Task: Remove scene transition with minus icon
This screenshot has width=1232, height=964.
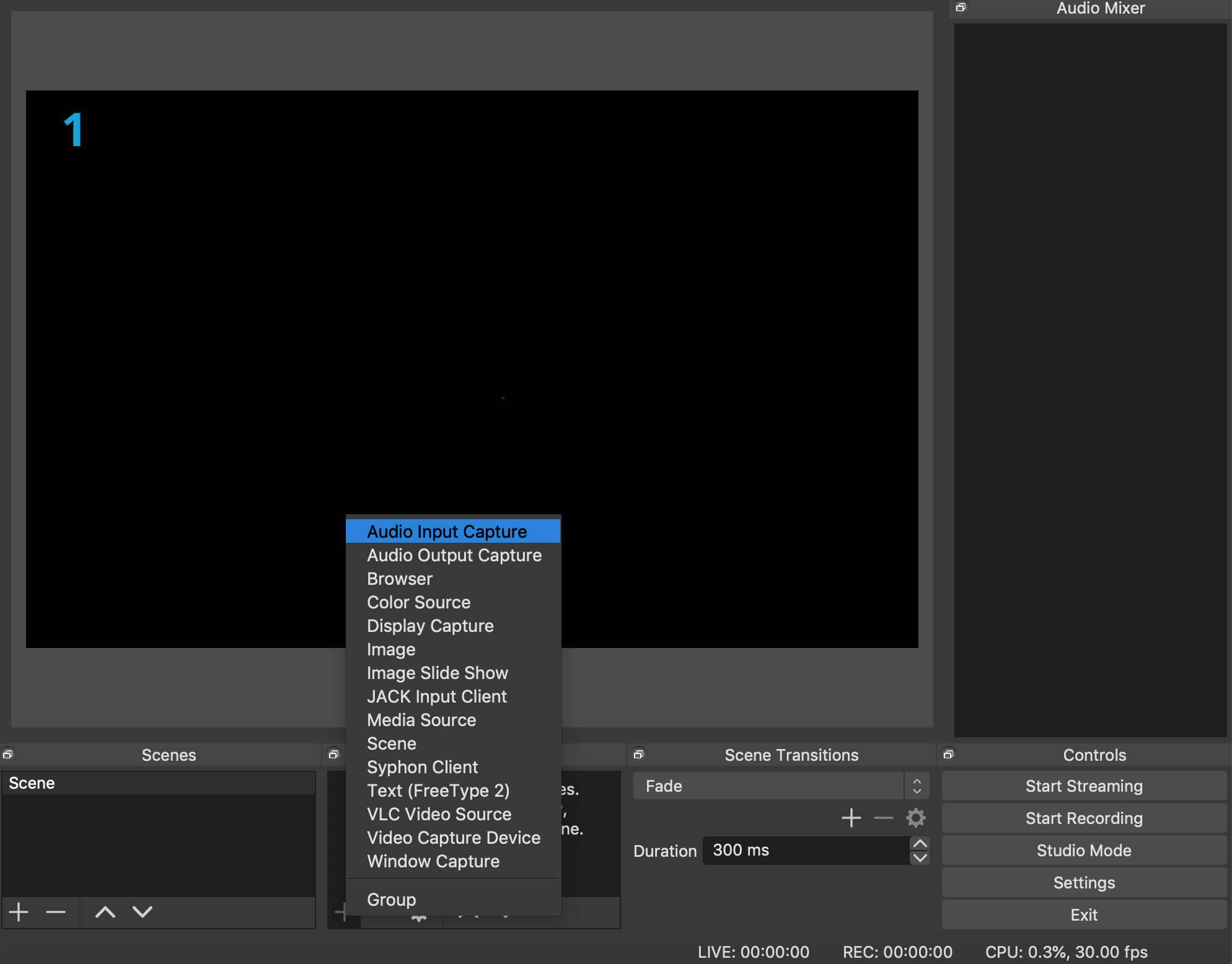Action: point(883,818)
